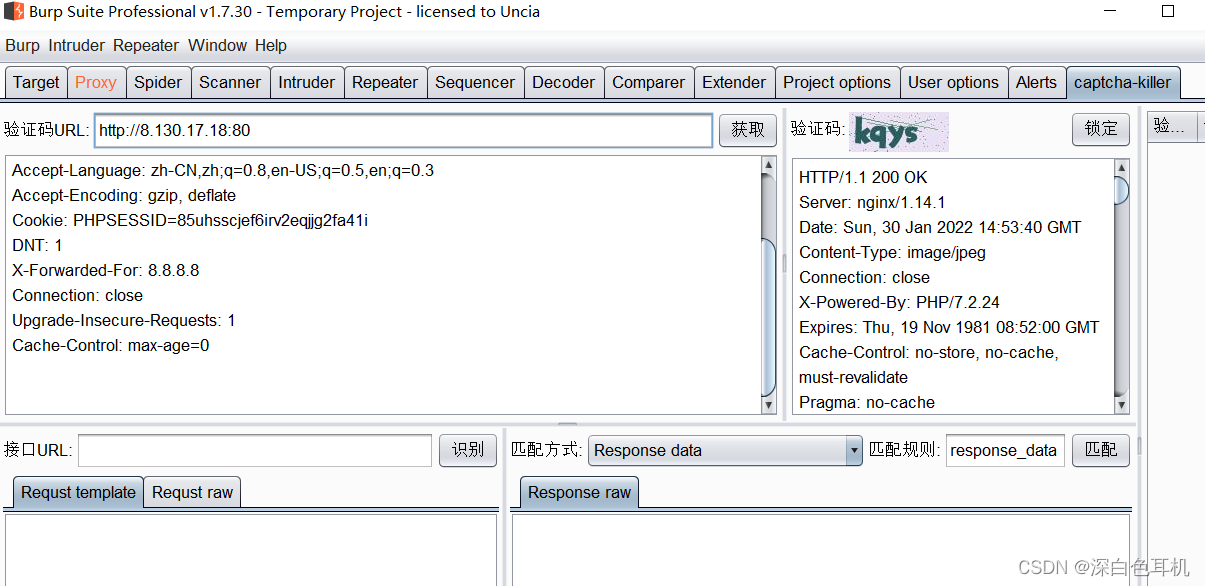
Task: Click the Cache-Control: max-age=0 line
Action: point(111,345)
